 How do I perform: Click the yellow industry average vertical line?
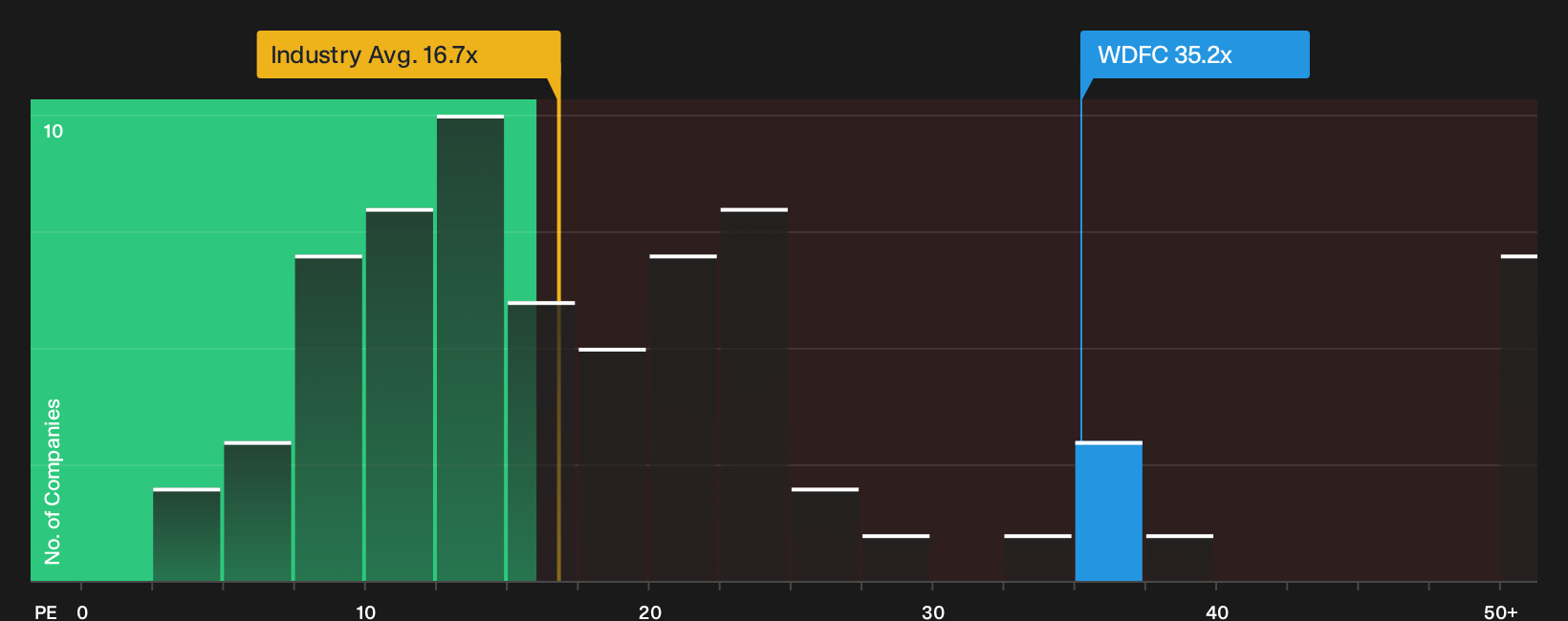tap(558, 330)
